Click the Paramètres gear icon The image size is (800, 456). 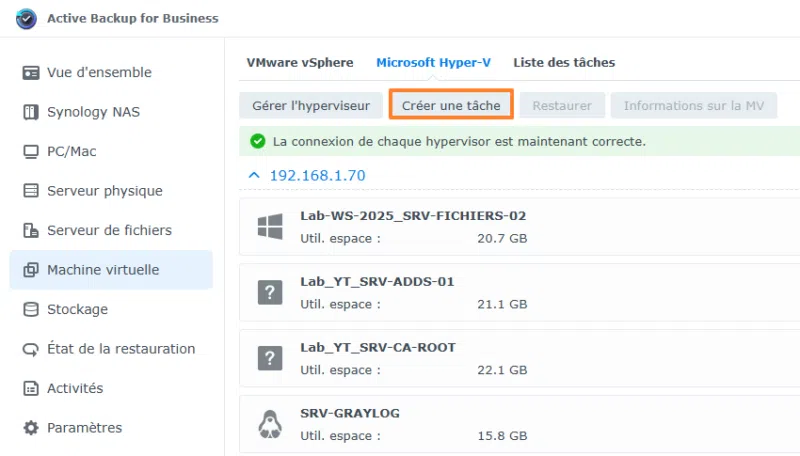[x=30, y=428]
